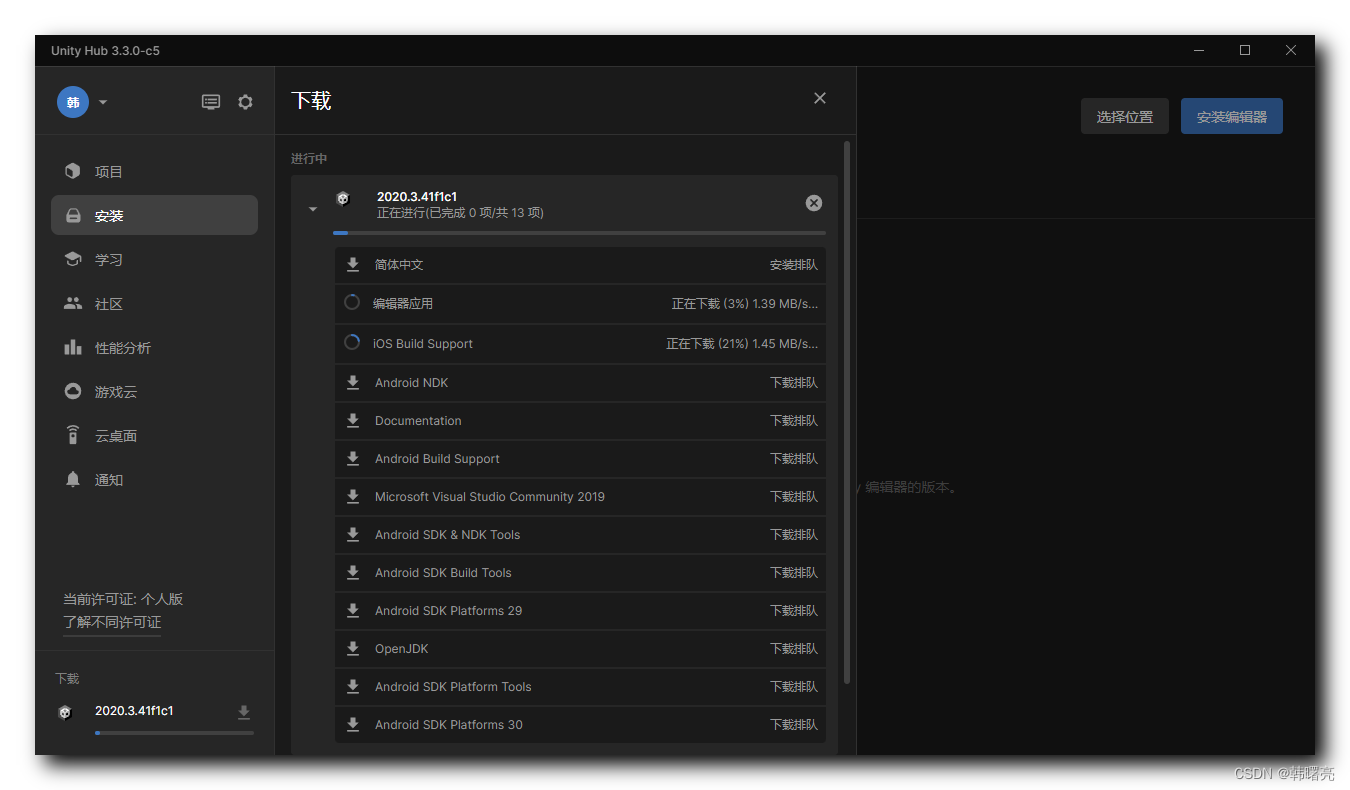The height and width of the screenshot is (790, 1350).
Task: Click download icon for Android SDK Platform Tools
Action: coord(353,687)
